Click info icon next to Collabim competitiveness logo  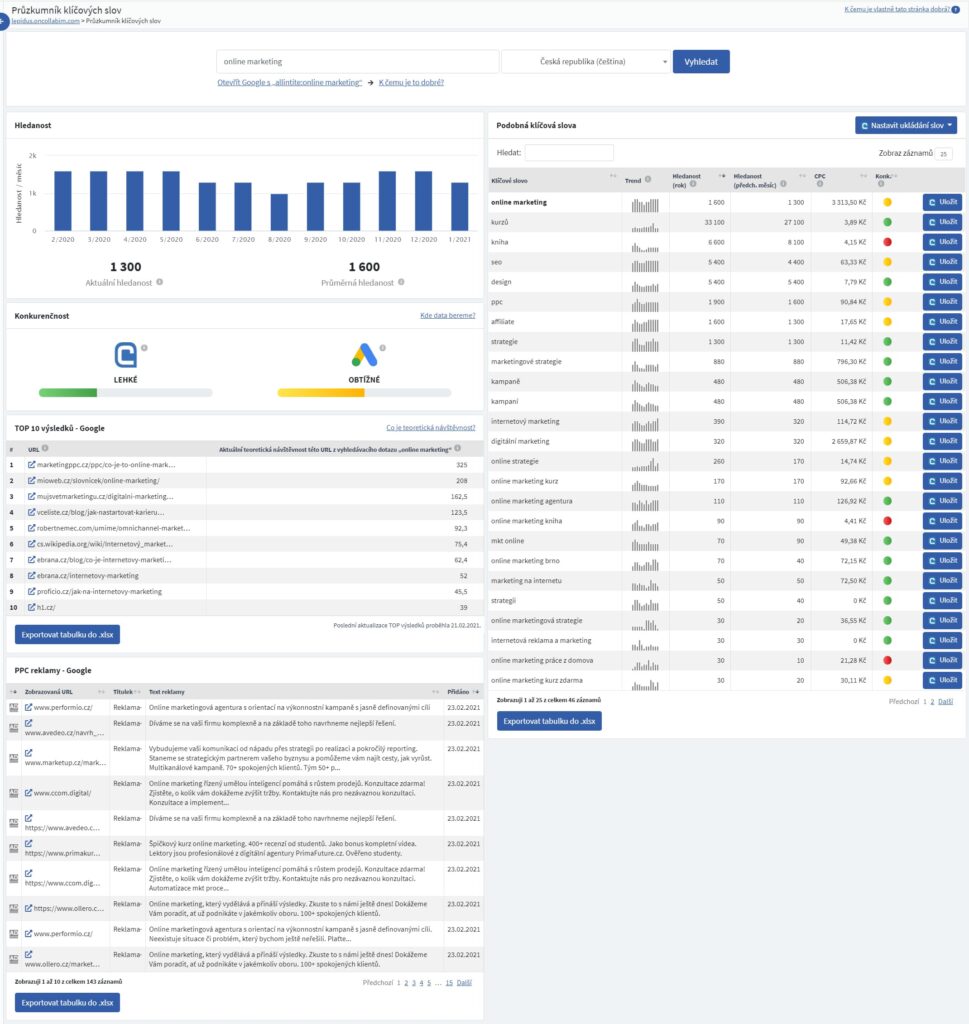point(145,348)
